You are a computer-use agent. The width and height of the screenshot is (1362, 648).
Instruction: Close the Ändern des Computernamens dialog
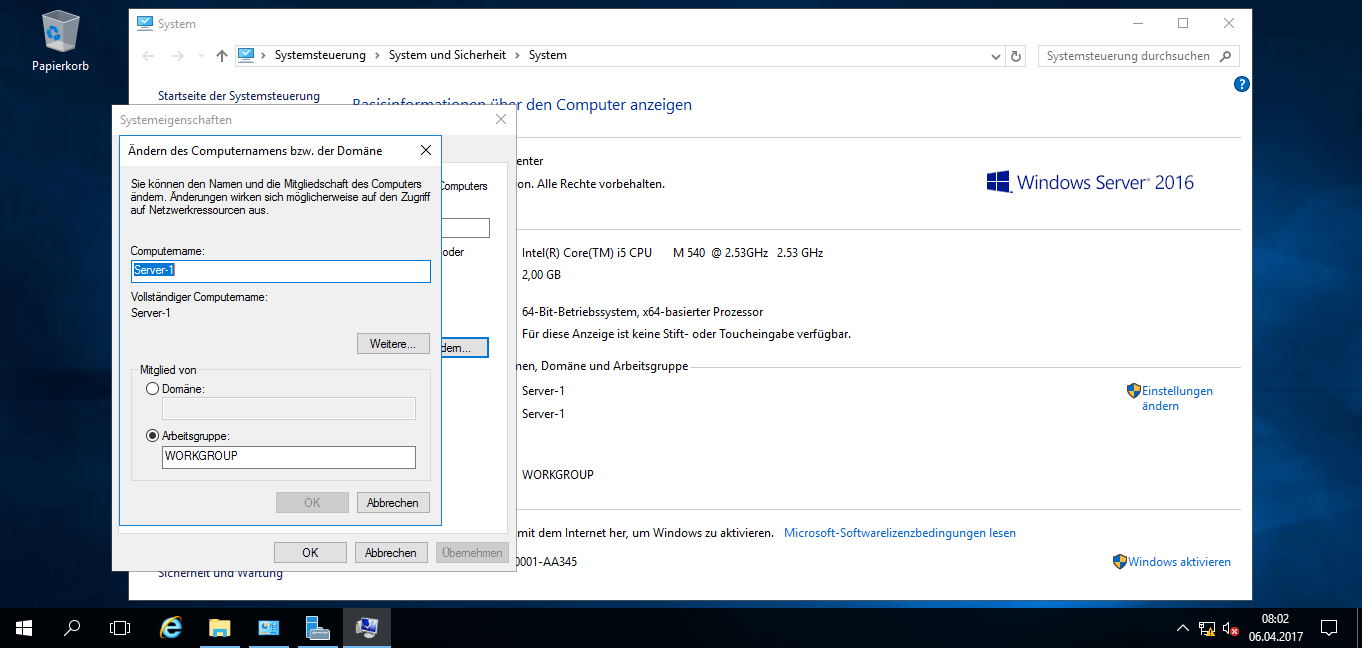425,150
